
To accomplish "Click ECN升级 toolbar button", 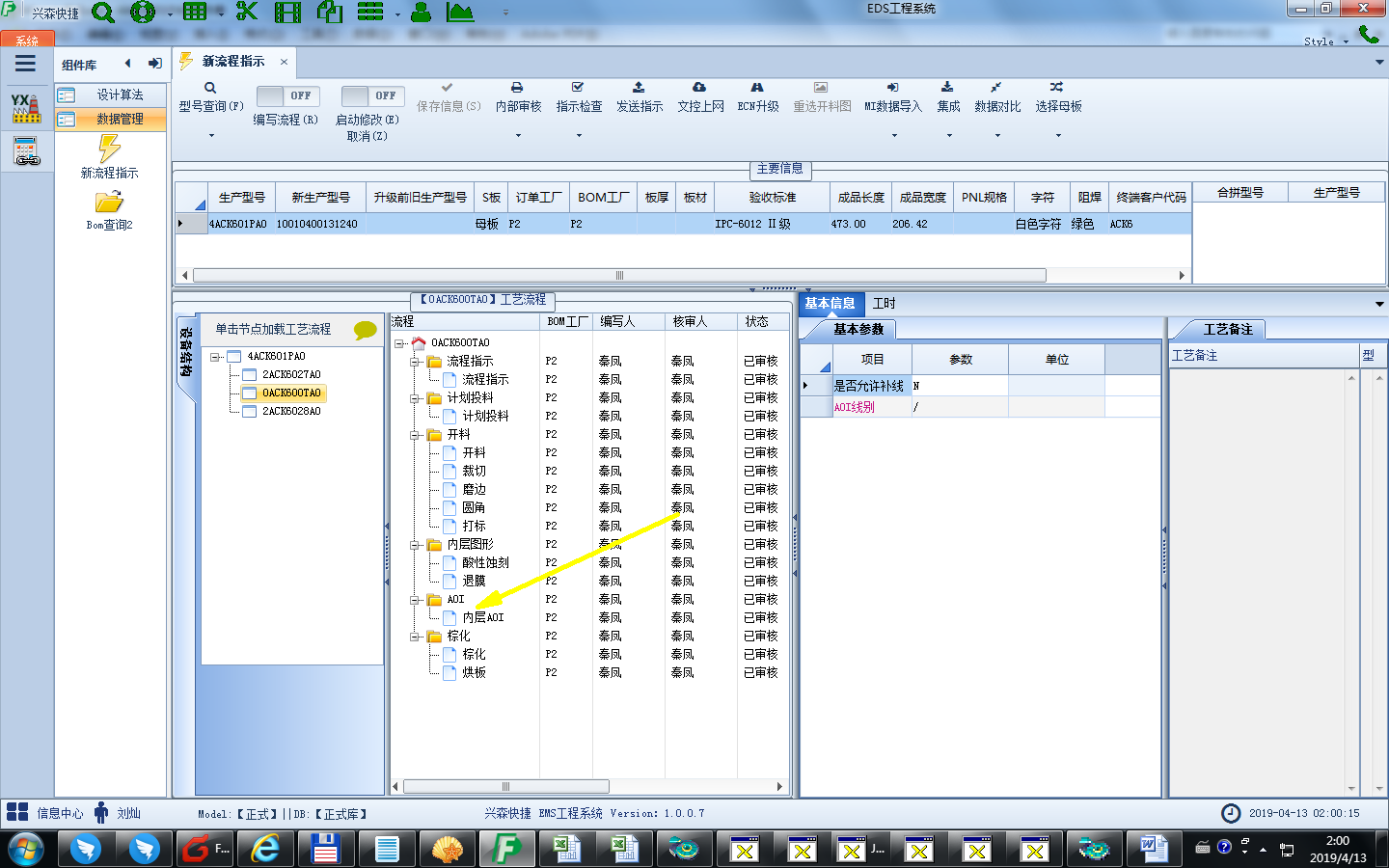I will coord(757,97).
